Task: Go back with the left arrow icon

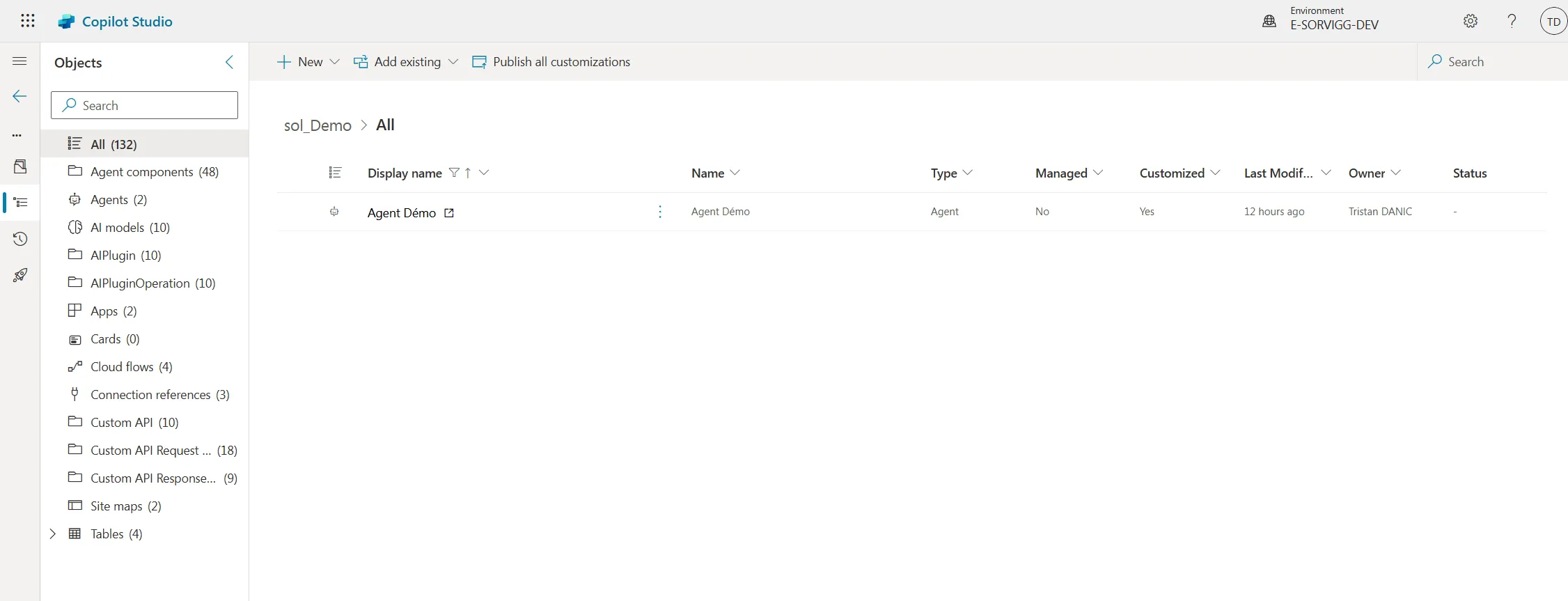Action: click(x=19, y=96)
